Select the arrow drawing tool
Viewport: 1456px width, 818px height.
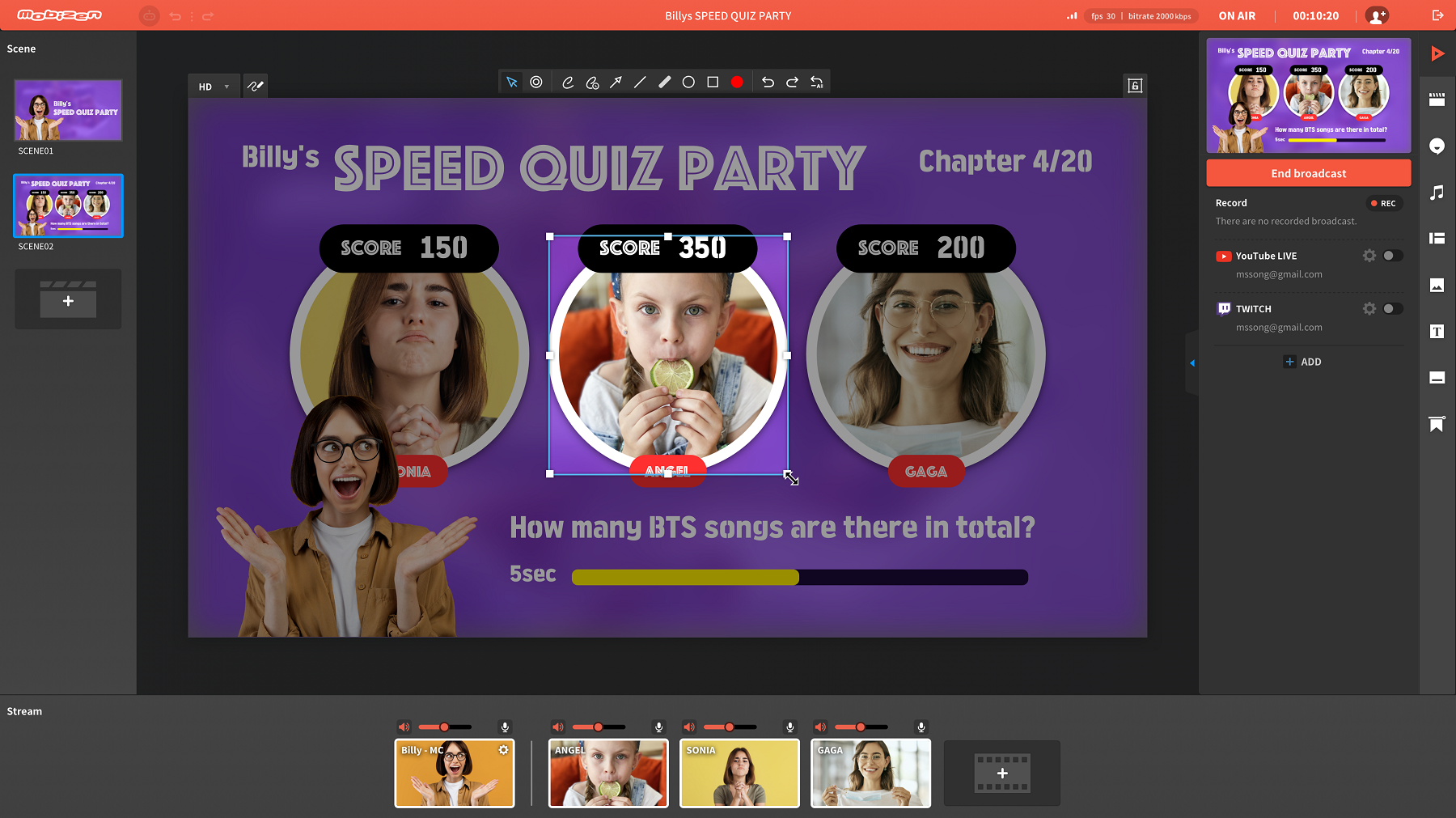pyautogui.click(x=616, y=83)
